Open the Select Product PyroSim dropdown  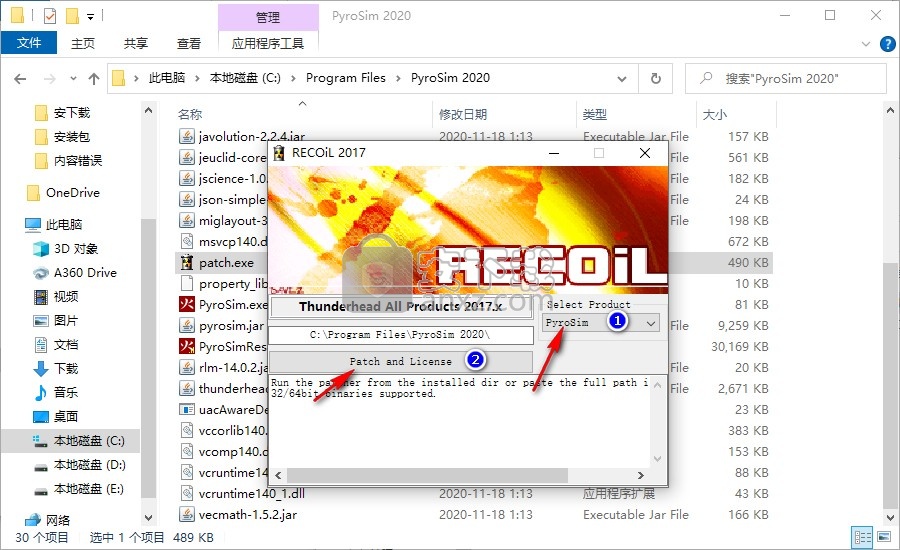600,323
